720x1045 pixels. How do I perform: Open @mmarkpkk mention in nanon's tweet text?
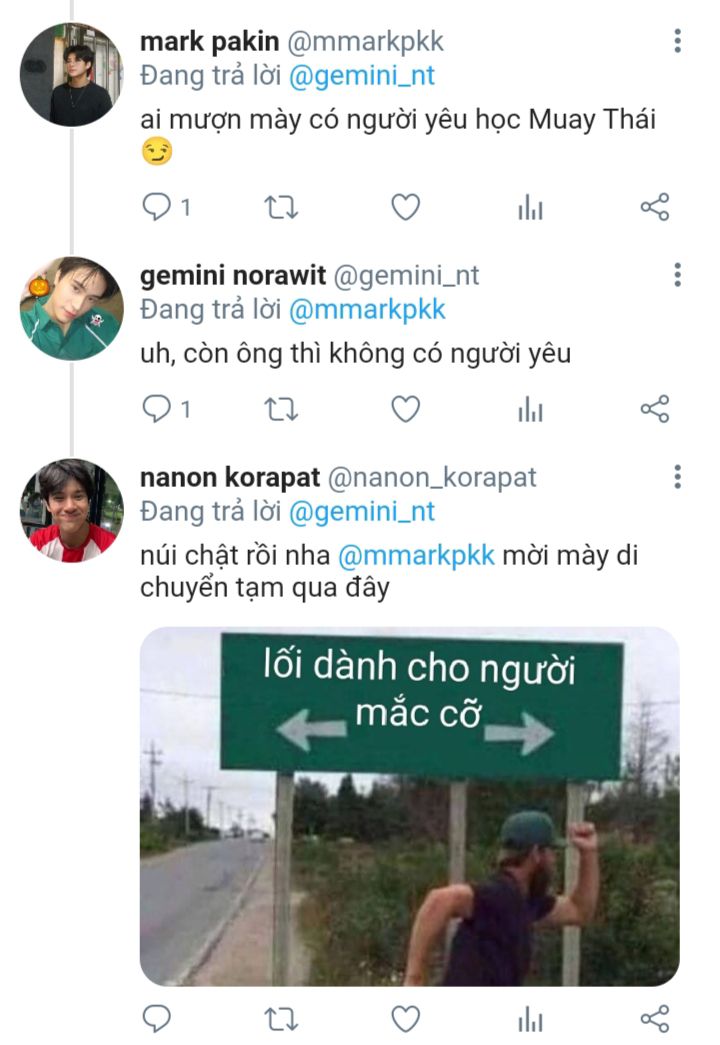(416, 555)
